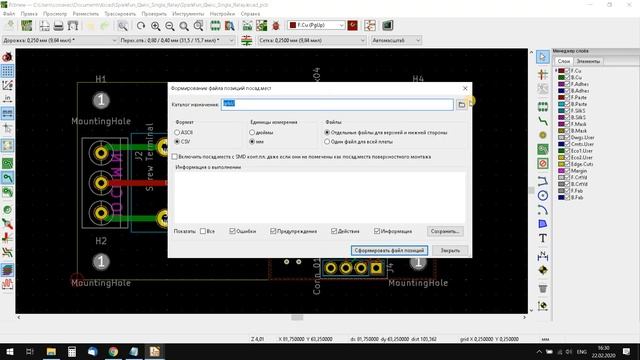Click the output directory input field
Screen dimensions: 640x360
(337, 104)
